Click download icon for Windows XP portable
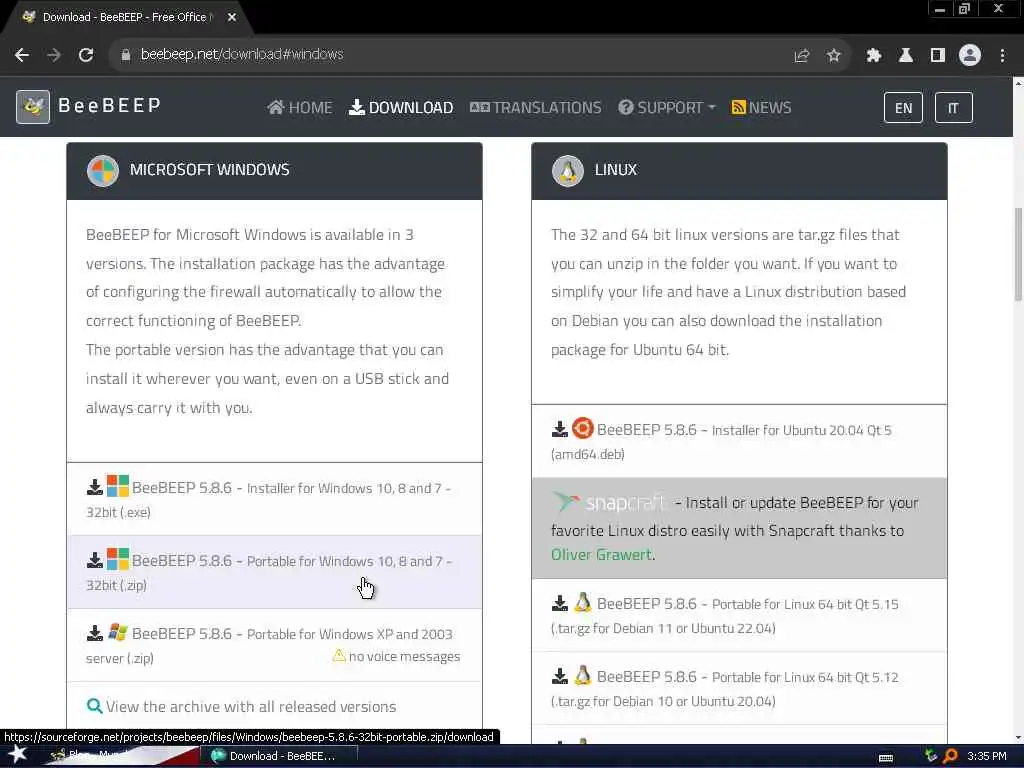The height and width of the screenshot is (768, 1024). click(x=95, y=633)
